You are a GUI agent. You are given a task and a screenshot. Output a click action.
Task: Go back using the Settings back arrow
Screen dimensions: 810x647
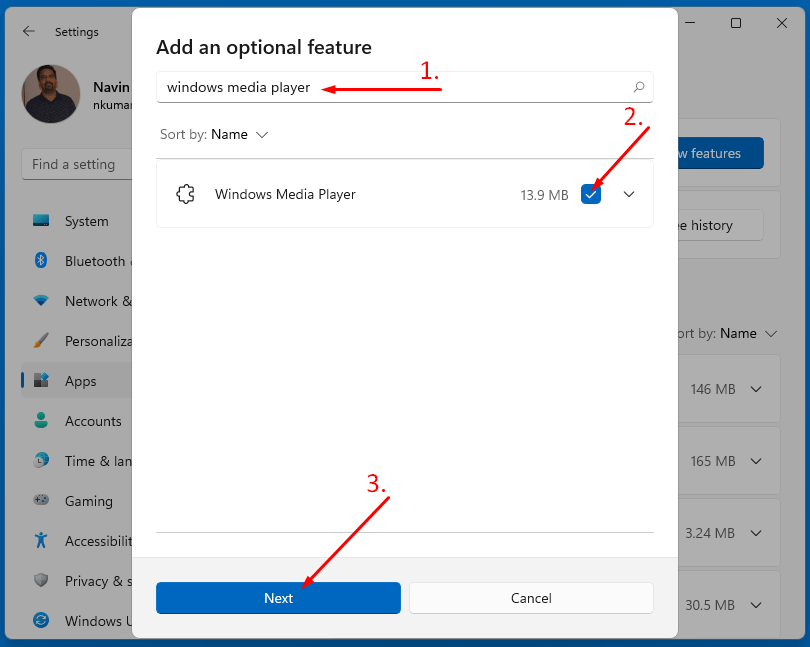coord(29,32)
